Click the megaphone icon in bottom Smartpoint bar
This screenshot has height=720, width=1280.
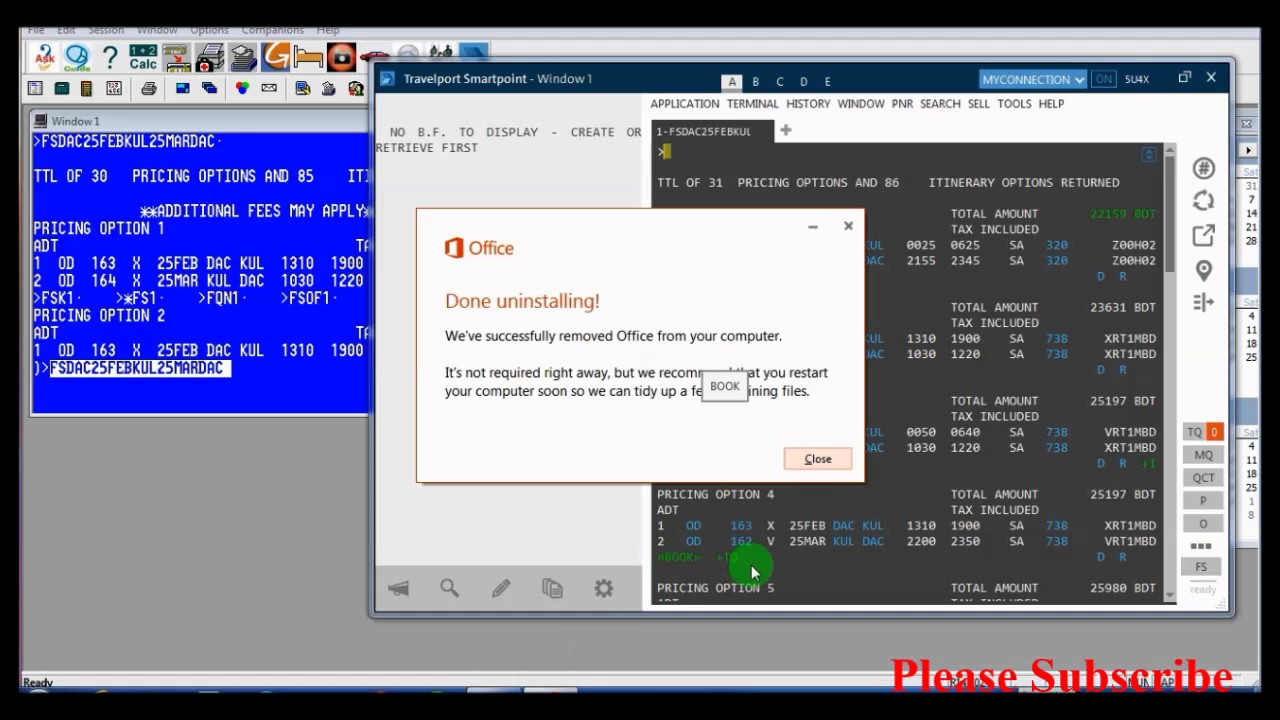pos(398,588)
